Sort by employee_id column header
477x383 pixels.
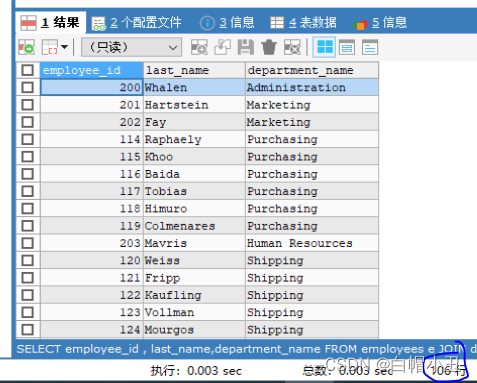pos(92,70)
